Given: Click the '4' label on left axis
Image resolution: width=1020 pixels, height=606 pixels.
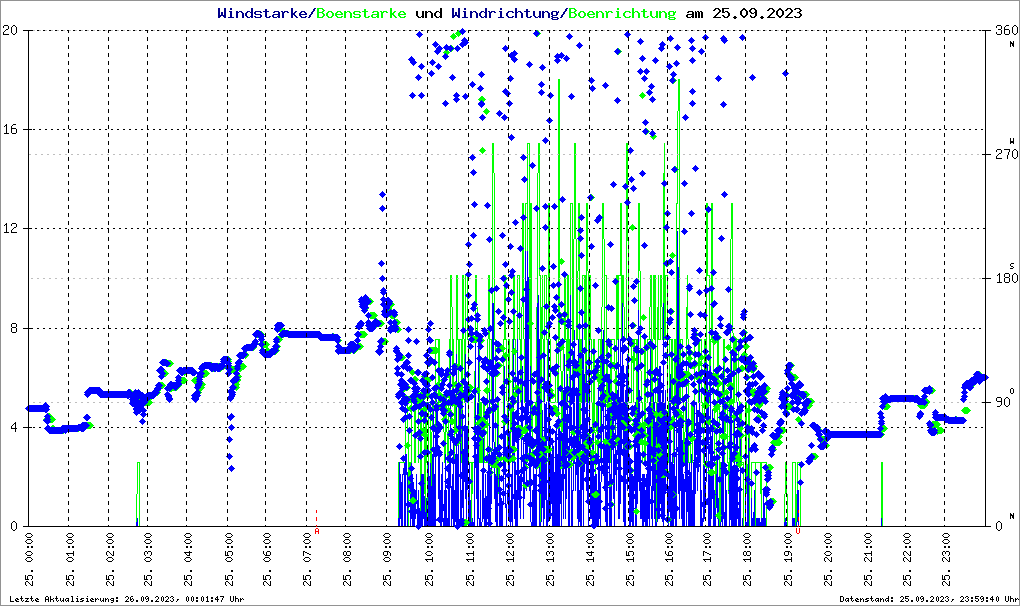Looking at the screenshot, I should [13, 428].
